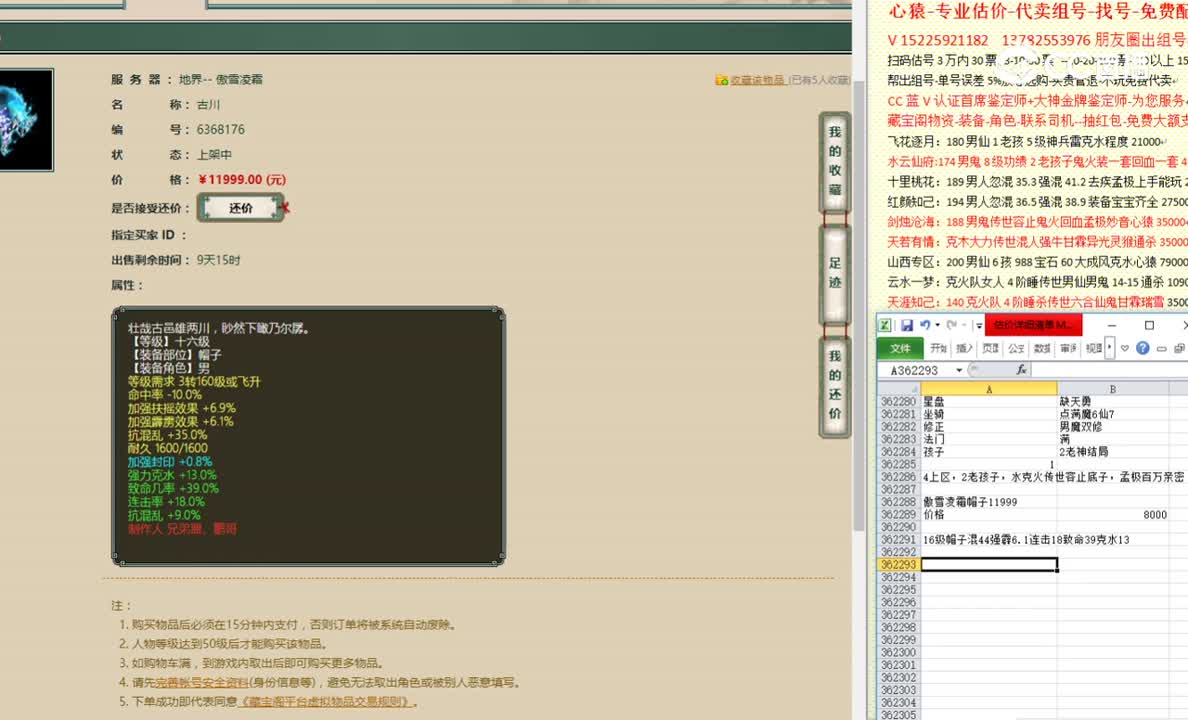
Task: Open the Name Box dropdown showing A362293
Action: pyautogui.click(x=959, y=370)
